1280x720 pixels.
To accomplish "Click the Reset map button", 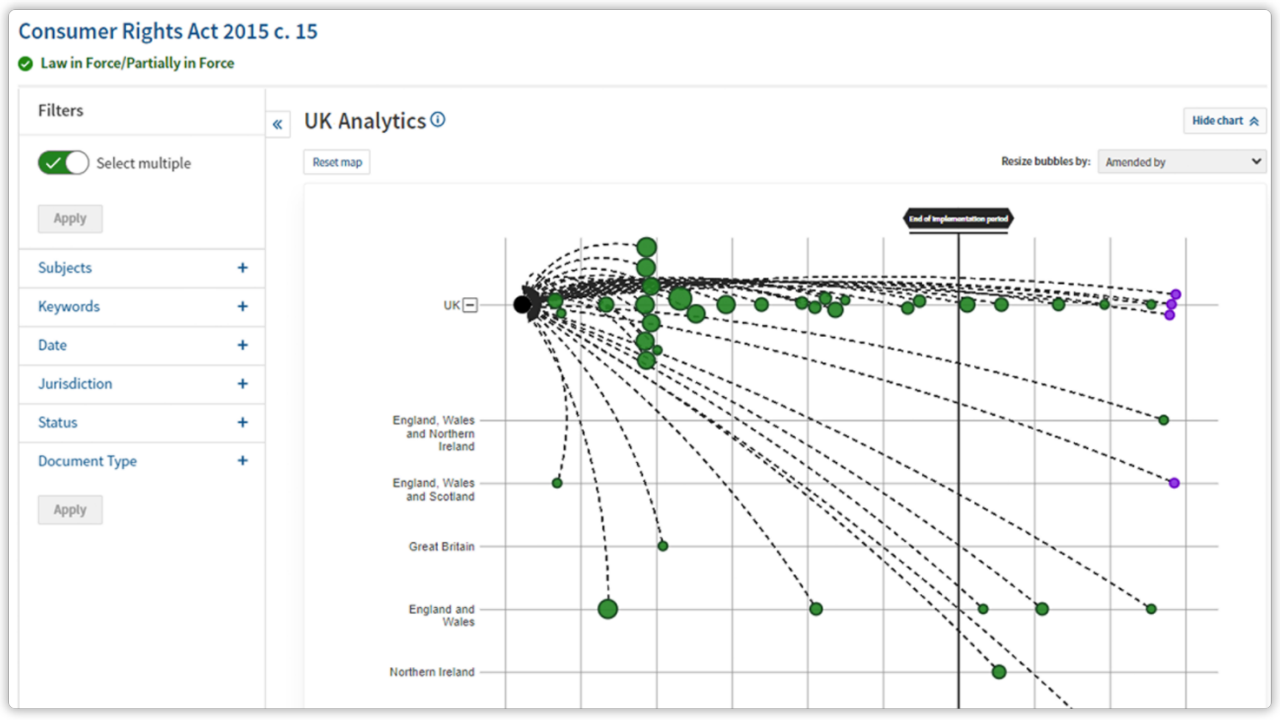I will [336, 161].
